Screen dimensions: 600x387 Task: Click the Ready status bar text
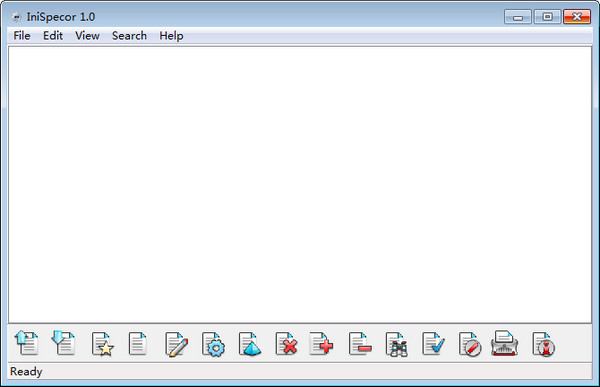tap(26, 371)
